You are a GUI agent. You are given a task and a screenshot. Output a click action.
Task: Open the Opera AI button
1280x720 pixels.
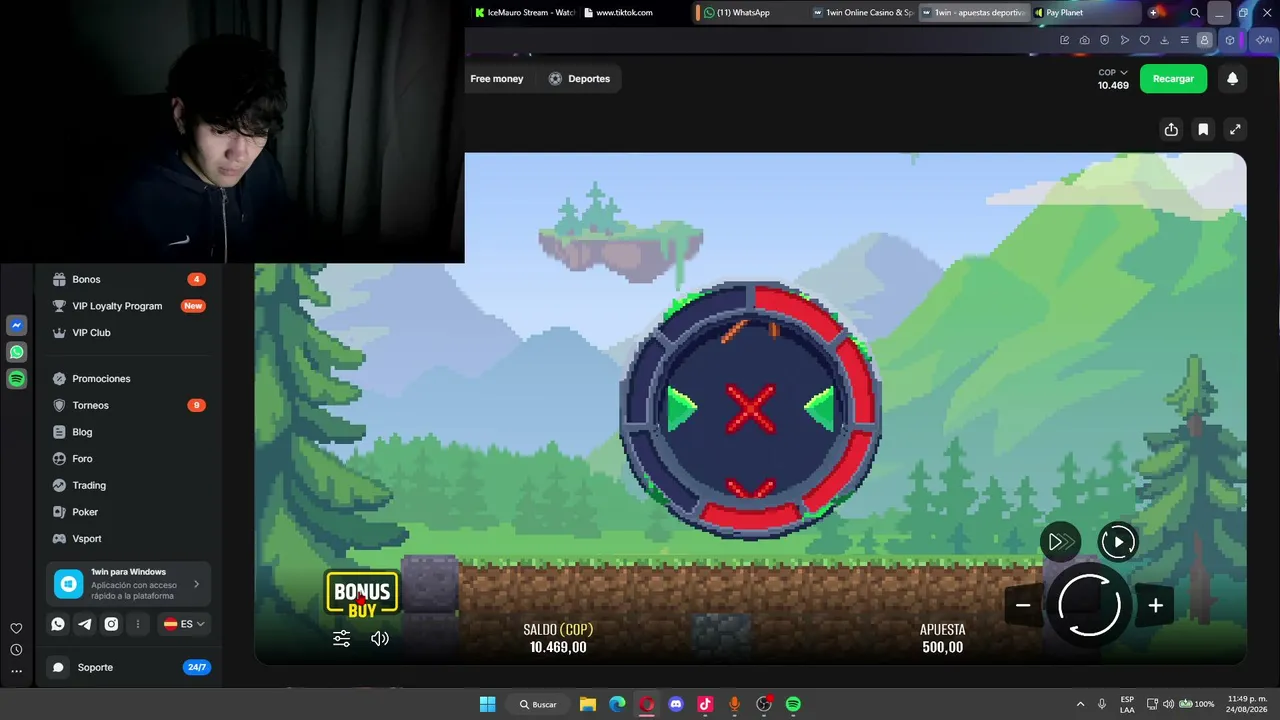1263,40
